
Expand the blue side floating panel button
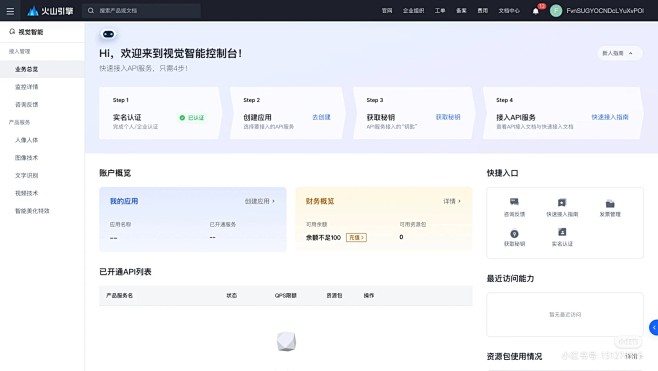pos(654,327)
